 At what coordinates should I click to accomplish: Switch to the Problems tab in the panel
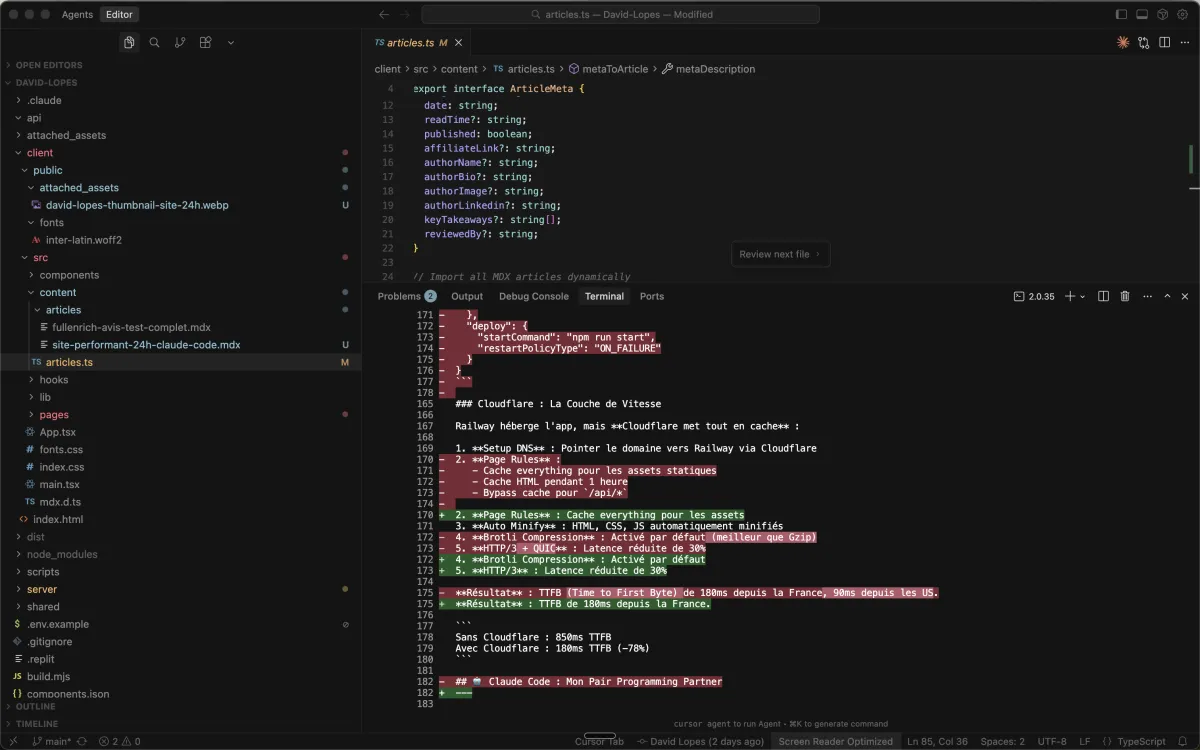coord(400,296)
